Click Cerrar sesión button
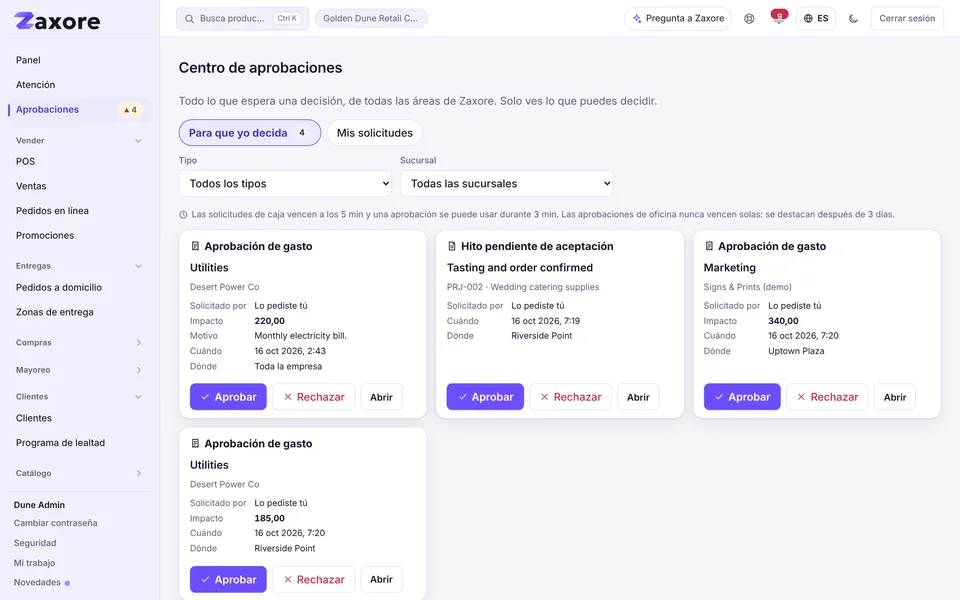The image size is (960, 600). [x=907, y=18]
